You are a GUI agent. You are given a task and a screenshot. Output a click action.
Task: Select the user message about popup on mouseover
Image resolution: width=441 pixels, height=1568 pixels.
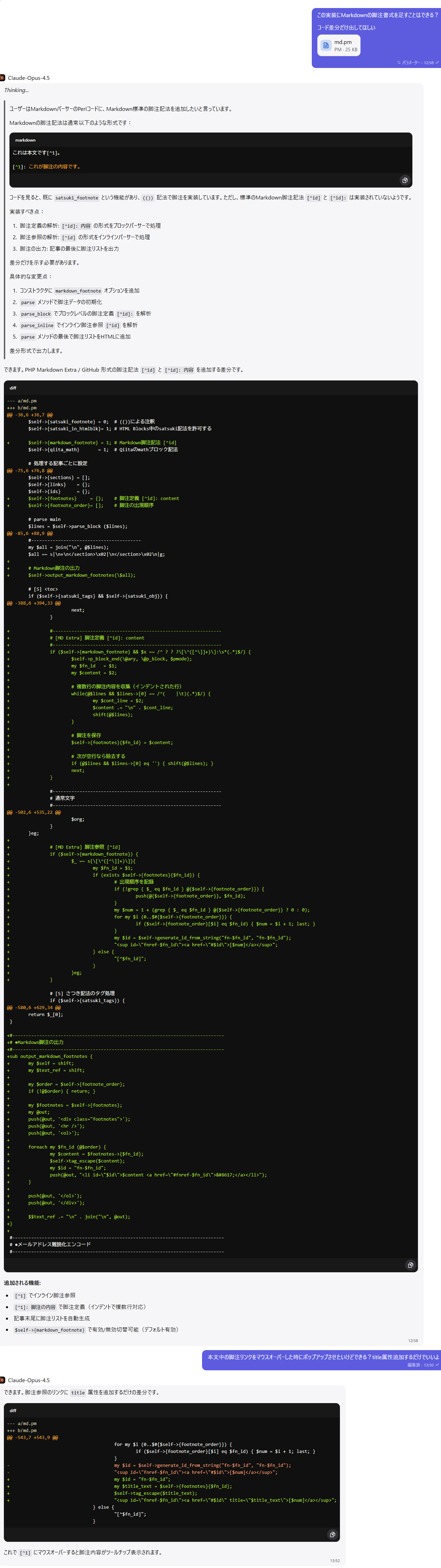[x=322, y=1357]
